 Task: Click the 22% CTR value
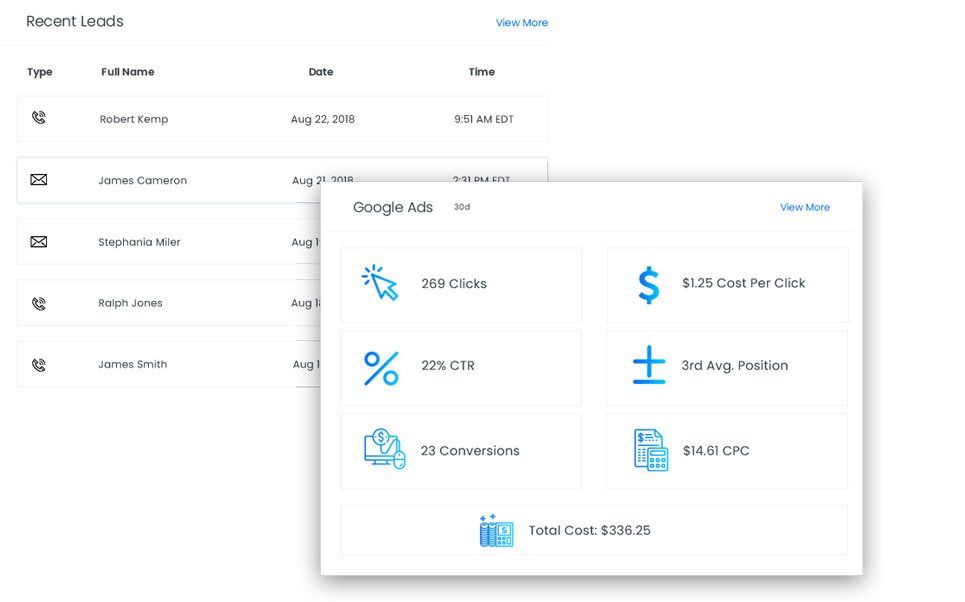click(448, 366)
